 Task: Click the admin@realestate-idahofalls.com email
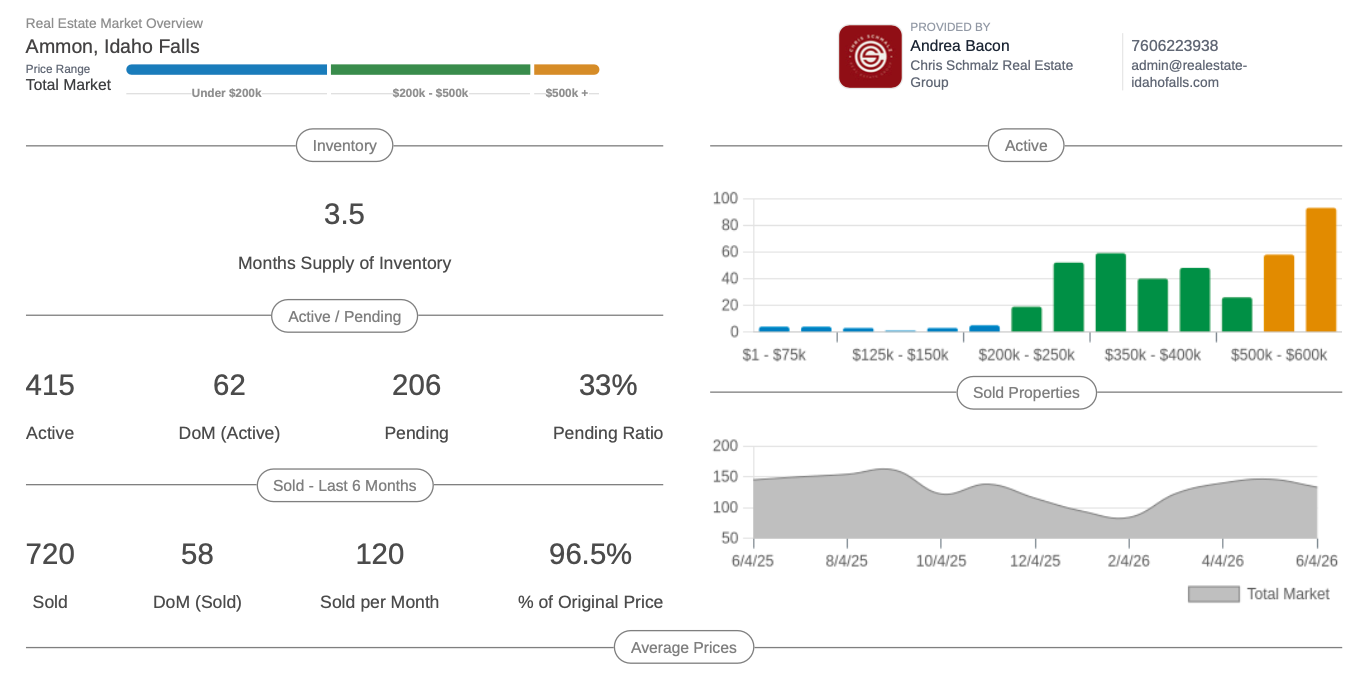tap(1189, 74)
